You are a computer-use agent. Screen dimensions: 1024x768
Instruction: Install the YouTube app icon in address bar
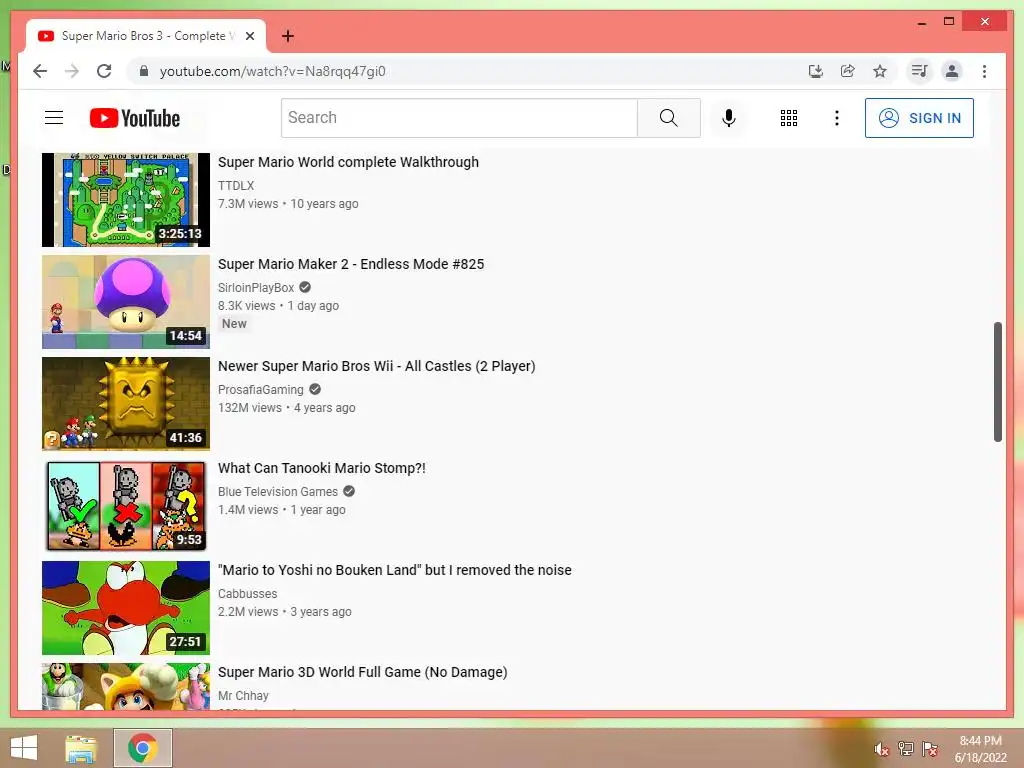click(x=816, y=71)
